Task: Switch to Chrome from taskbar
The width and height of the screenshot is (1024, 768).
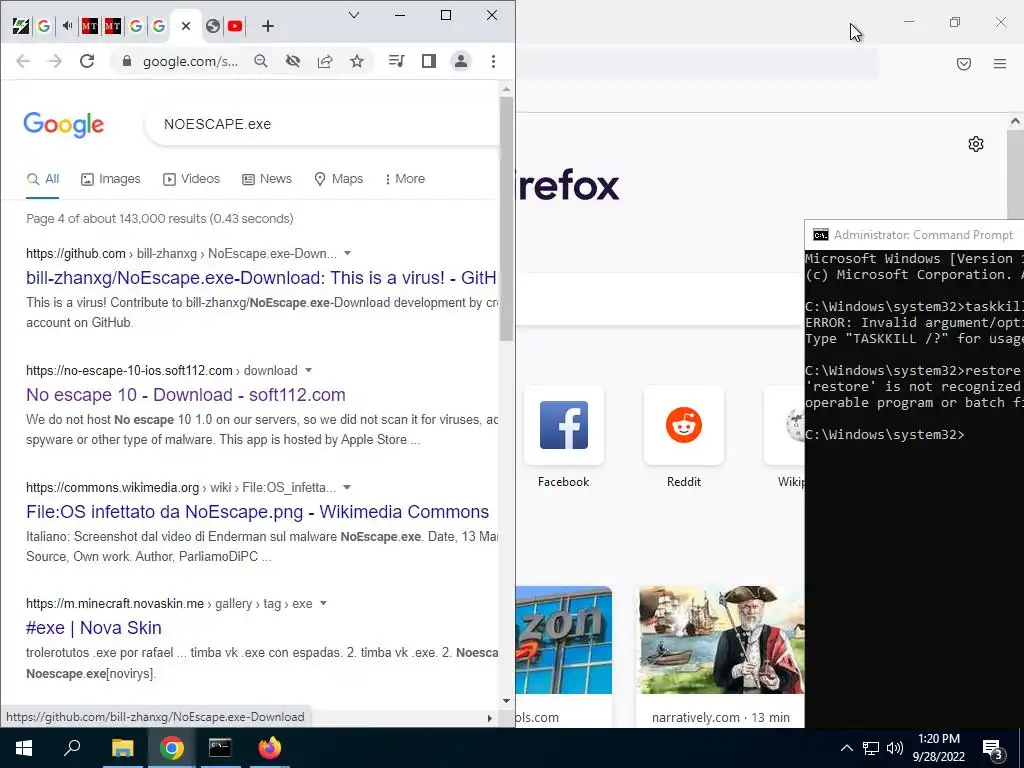Action: tap(171, 748)
